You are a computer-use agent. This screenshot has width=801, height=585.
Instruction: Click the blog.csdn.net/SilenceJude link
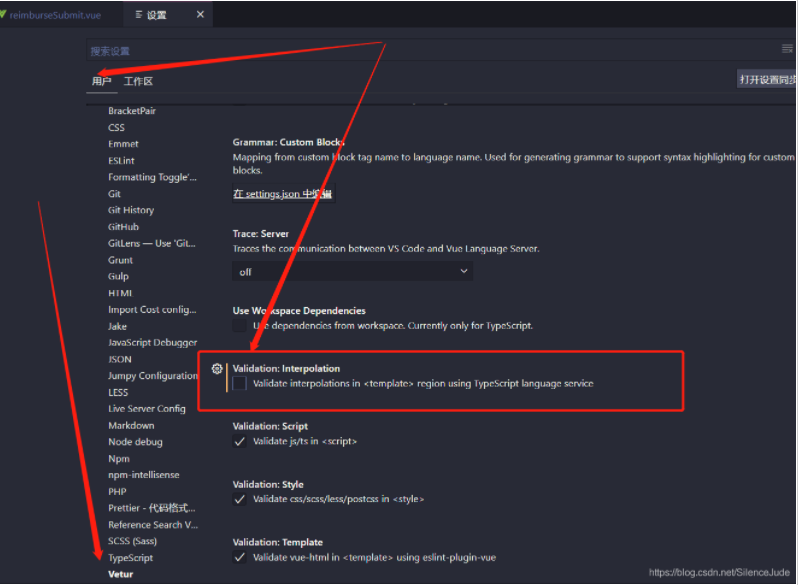(x=718, y=570)
